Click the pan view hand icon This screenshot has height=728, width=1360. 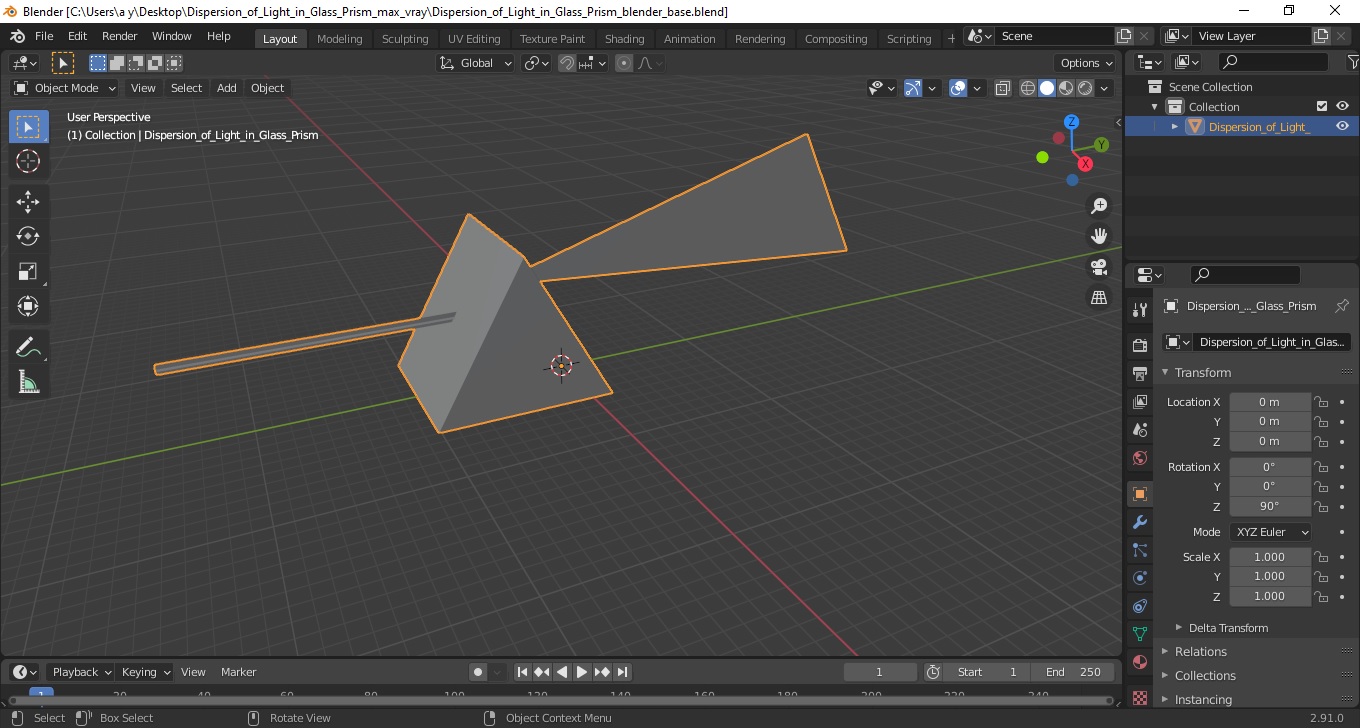(x=1099, y=237)
